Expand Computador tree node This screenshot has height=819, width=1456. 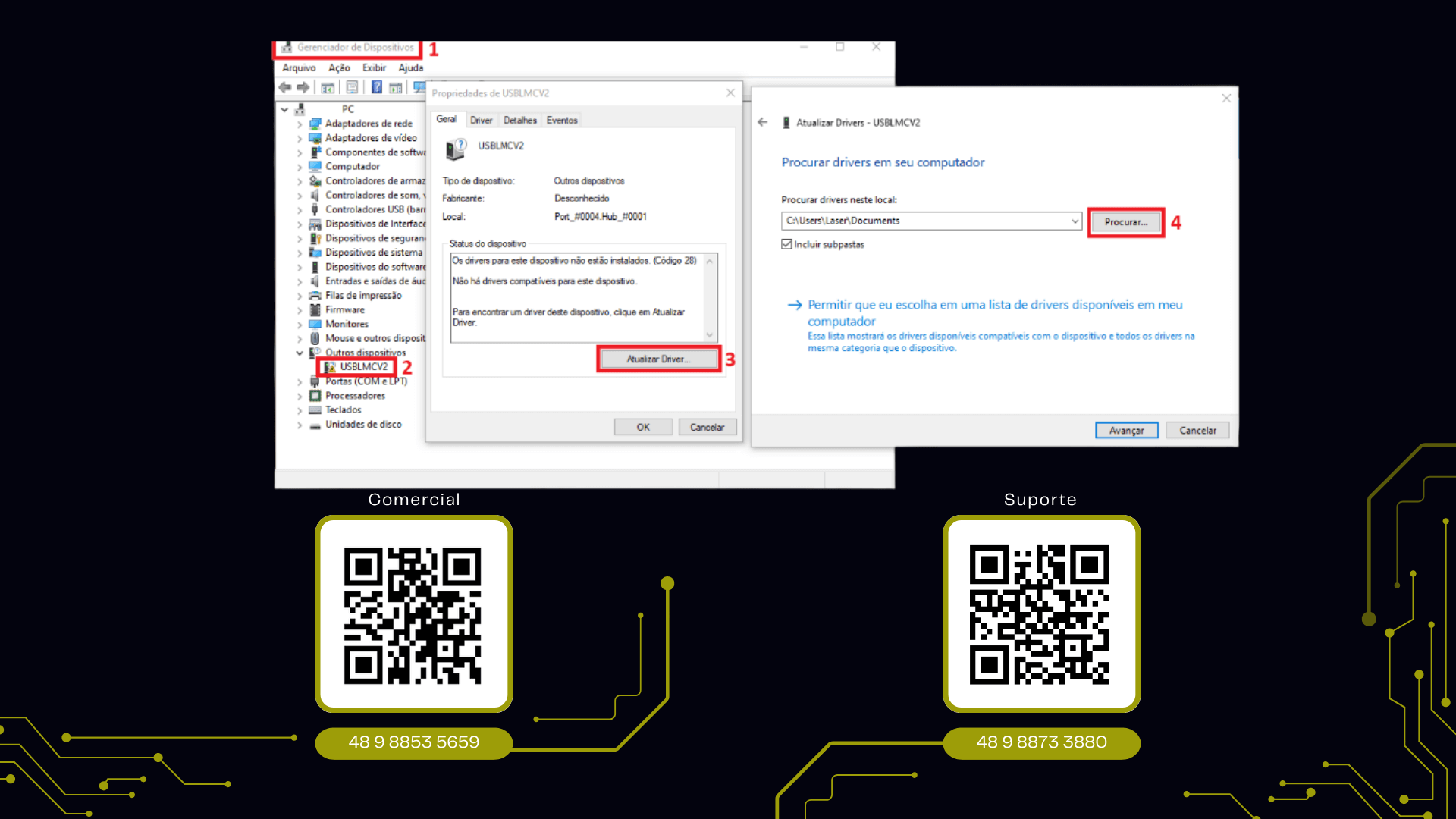300,168
